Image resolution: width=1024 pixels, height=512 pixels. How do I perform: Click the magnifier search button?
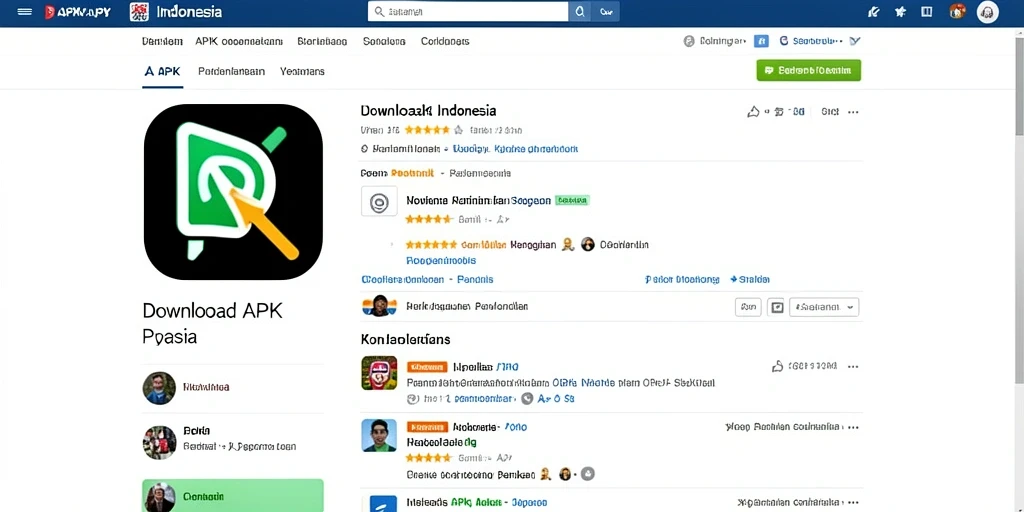point(579,12)
